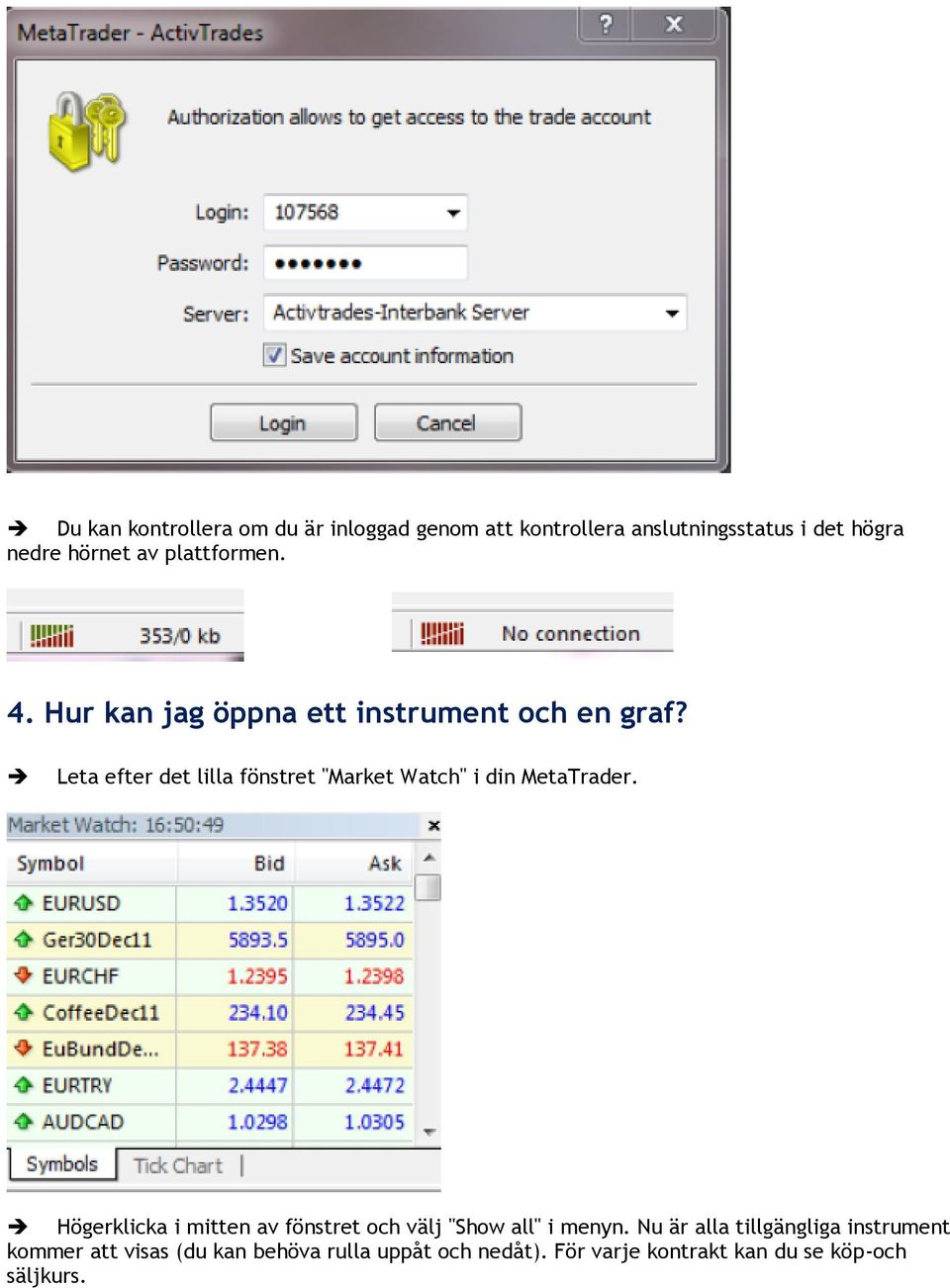The height and width of the screenshot is (1288, 950).
Task: Click the EURCHF bid 1.2395
Action: click(257, 976)
